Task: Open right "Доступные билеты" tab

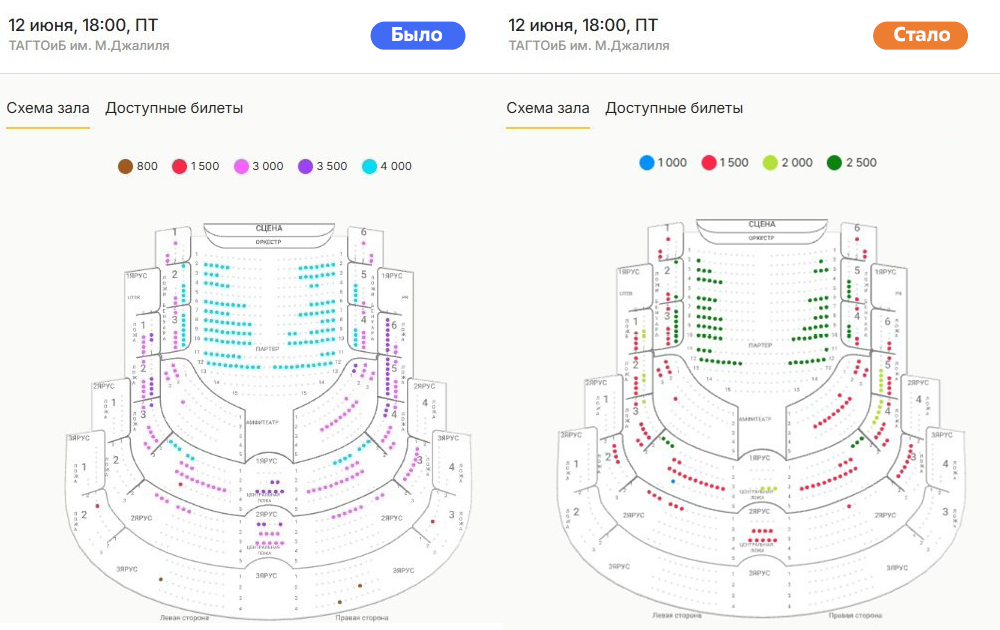Action: [674, 108]
